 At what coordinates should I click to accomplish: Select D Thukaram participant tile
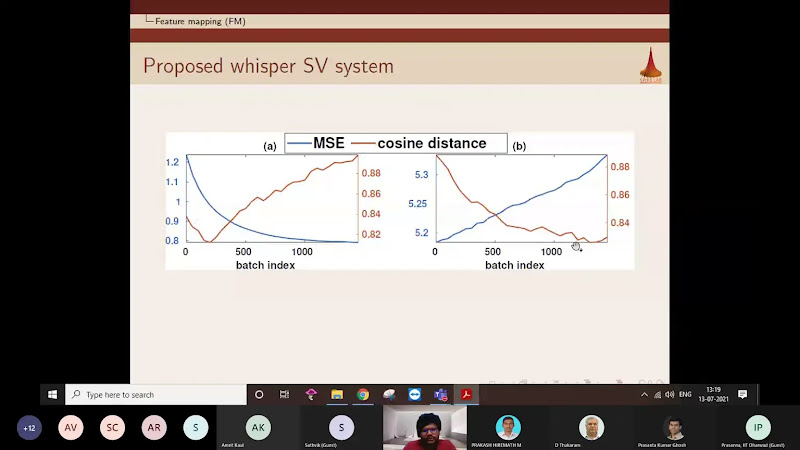click(x=591, y=428)
